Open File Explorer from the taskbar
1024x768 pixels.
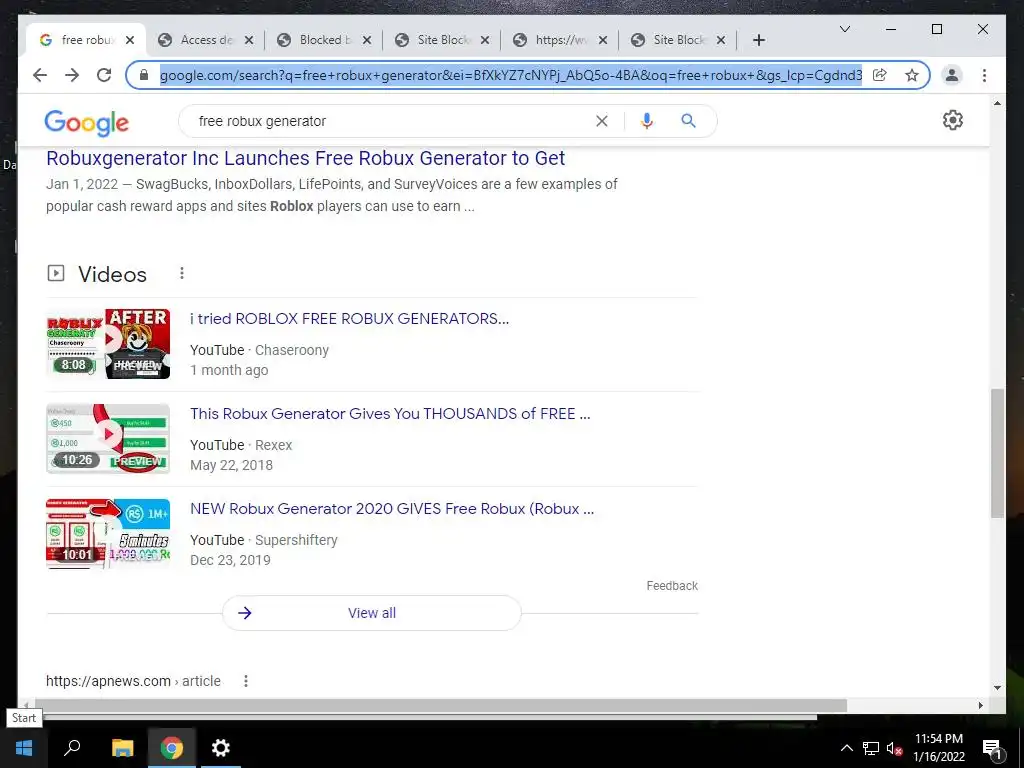[x=122, y=748]
